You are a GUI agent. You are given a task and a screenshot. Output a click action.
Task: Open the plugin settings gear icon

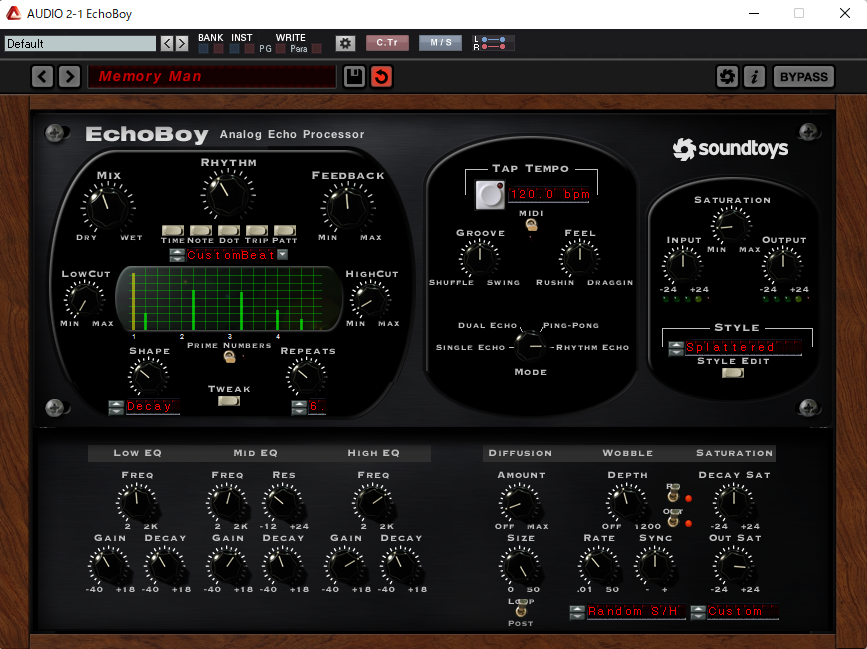coord(346,43)
